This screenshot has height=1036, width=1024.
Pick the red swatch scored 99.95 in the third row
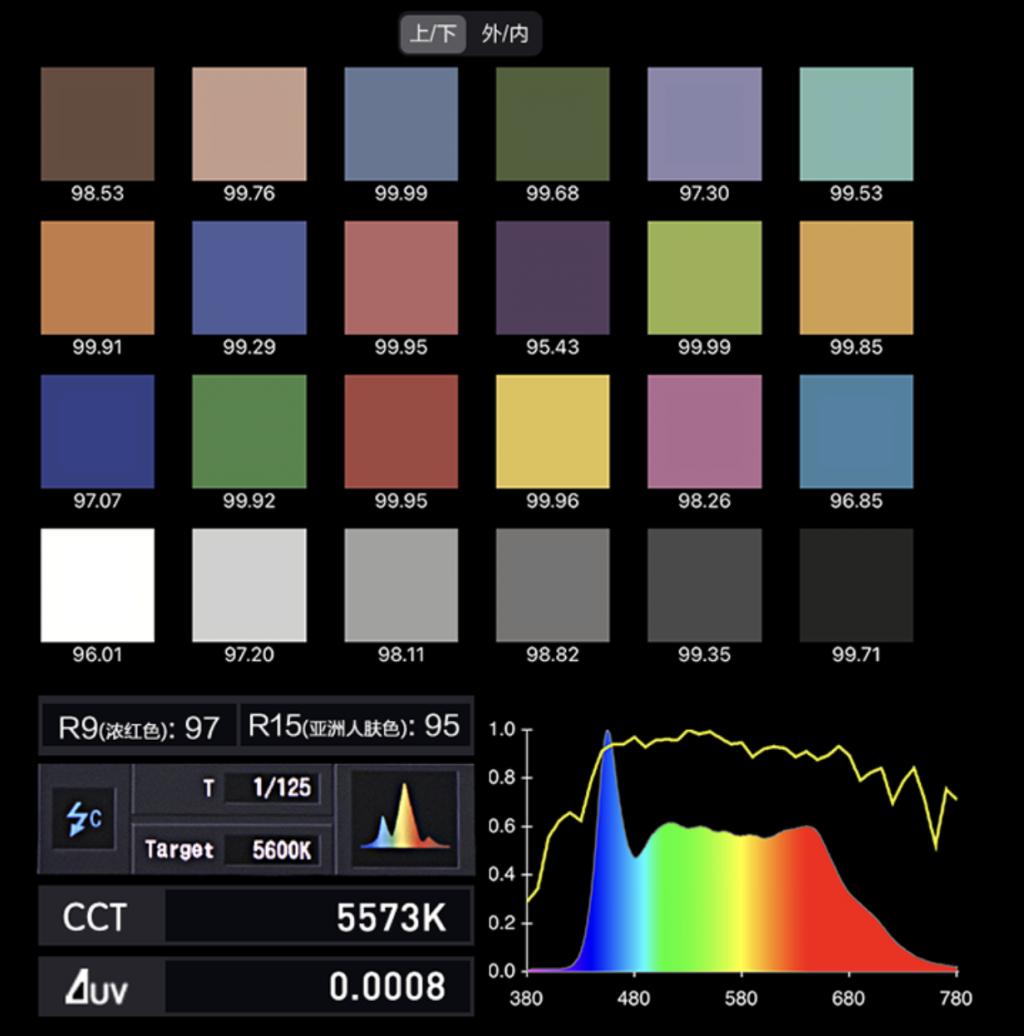[x=401, y=431]
